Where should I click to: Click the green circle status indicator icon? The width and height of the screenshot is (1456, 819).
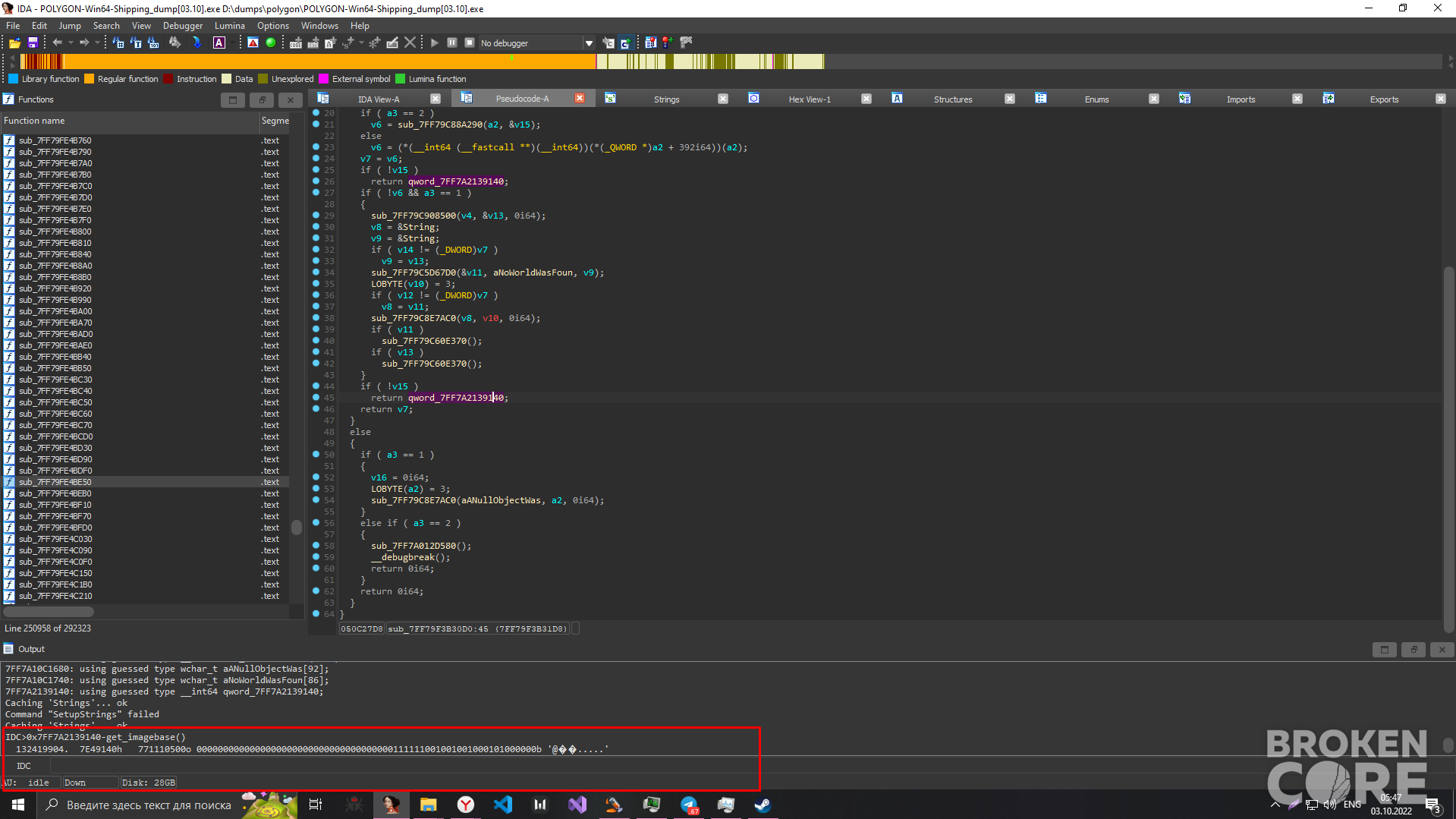point(271,43)
